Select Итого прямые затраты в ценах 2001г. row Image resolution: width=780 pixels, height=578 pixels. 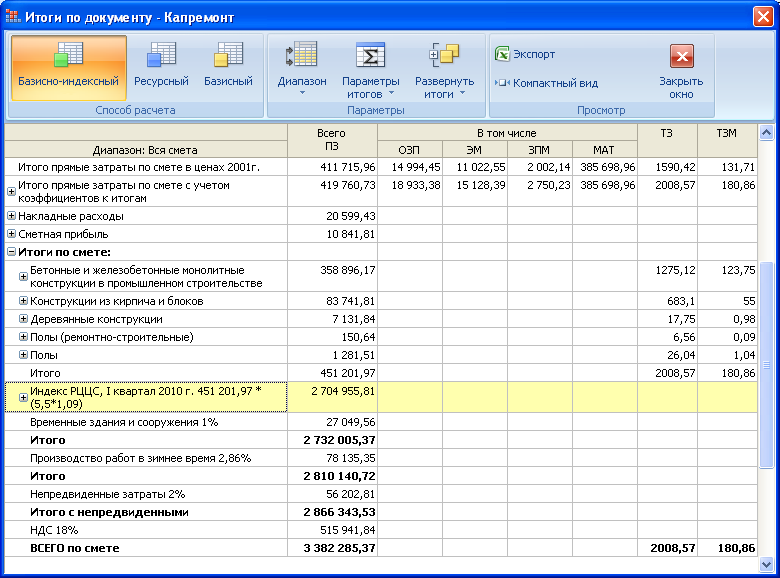381,167
